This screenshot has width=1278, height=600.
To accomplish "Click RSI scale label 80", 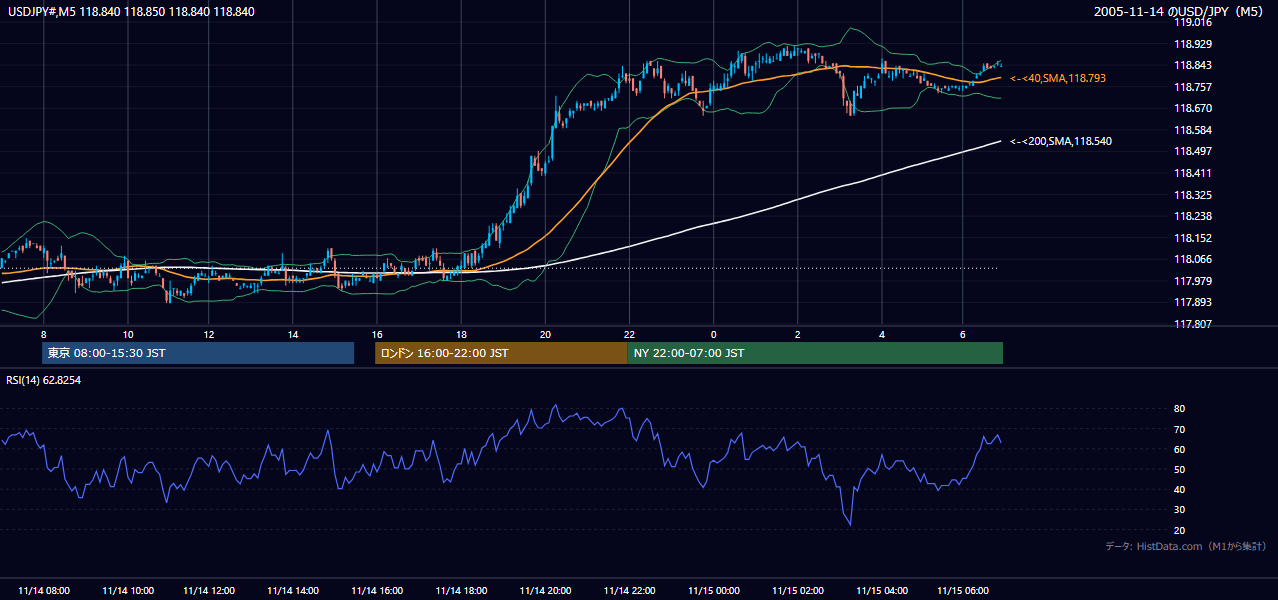I will (1179, 409).
